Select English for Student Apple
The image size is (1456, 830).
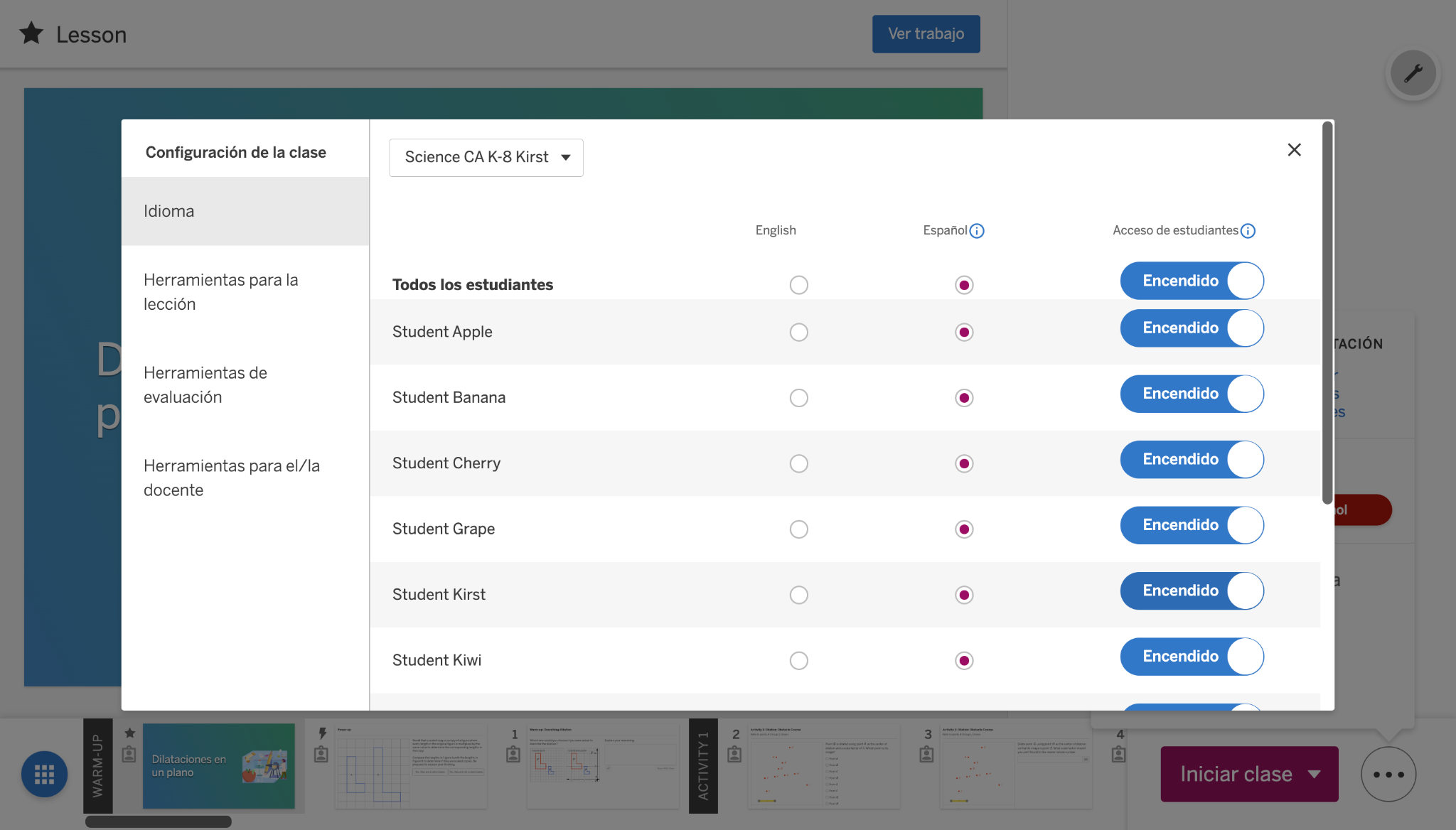798,333
